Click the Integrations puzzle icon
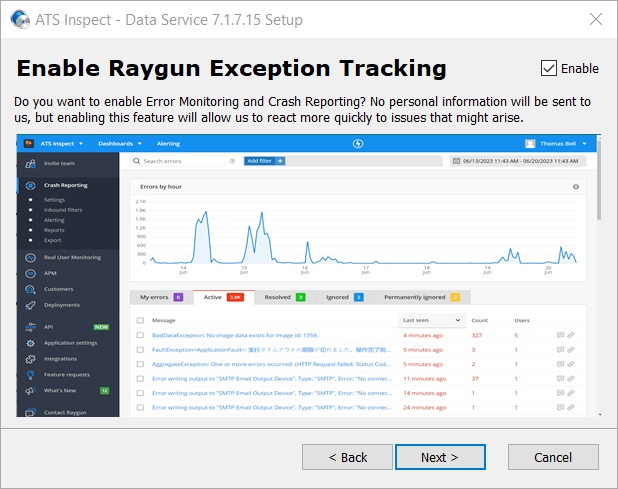618x489 pixels. (x=30, y=359)
